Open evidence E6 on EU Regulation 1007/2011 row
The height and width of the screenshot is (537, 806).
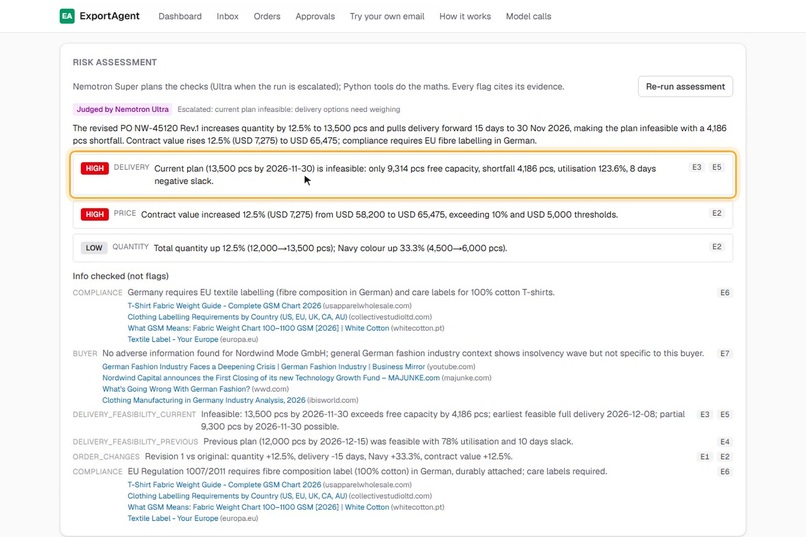pyautogui.click(x=725, y=471)
